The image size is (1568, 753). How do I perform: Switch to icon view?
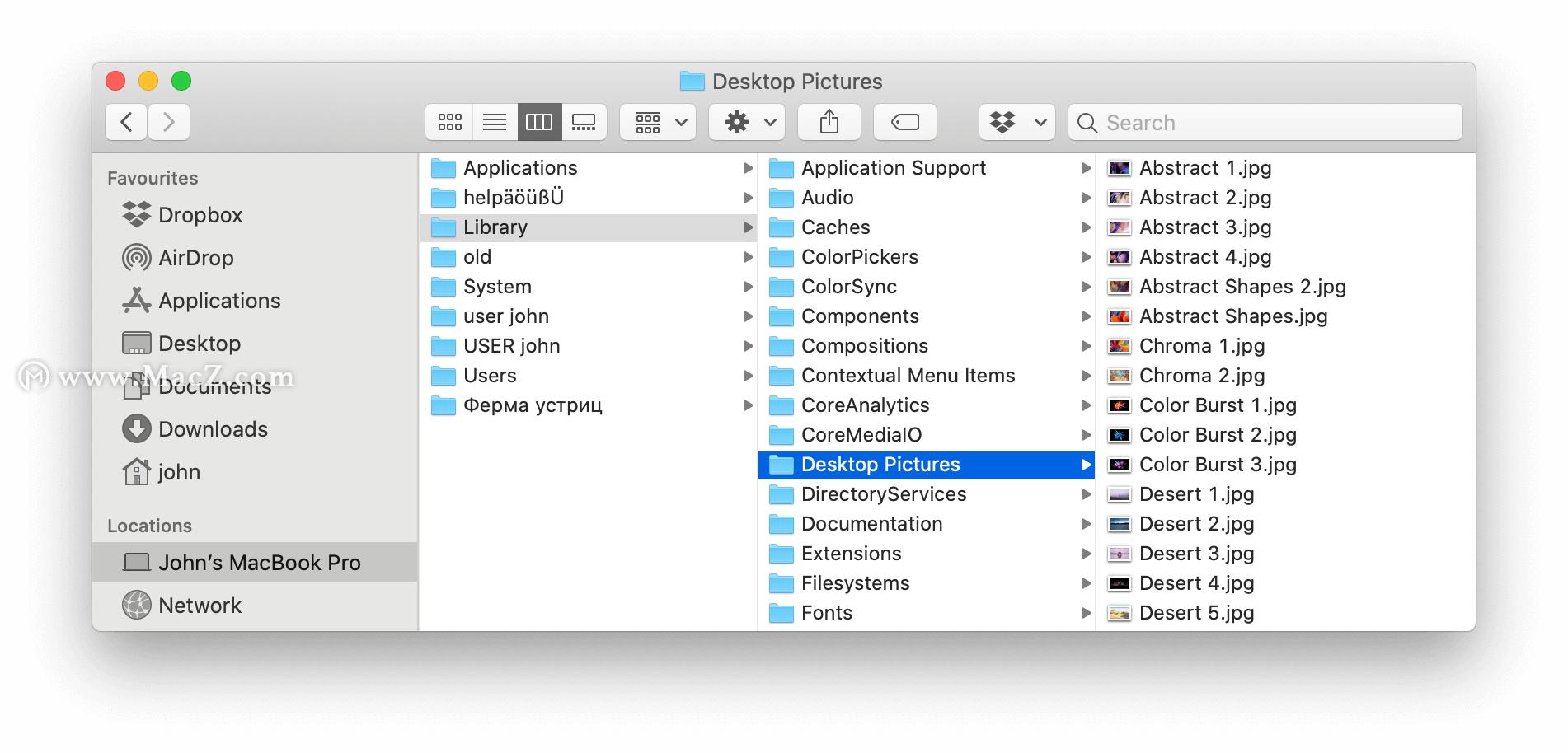pos(449,122)
